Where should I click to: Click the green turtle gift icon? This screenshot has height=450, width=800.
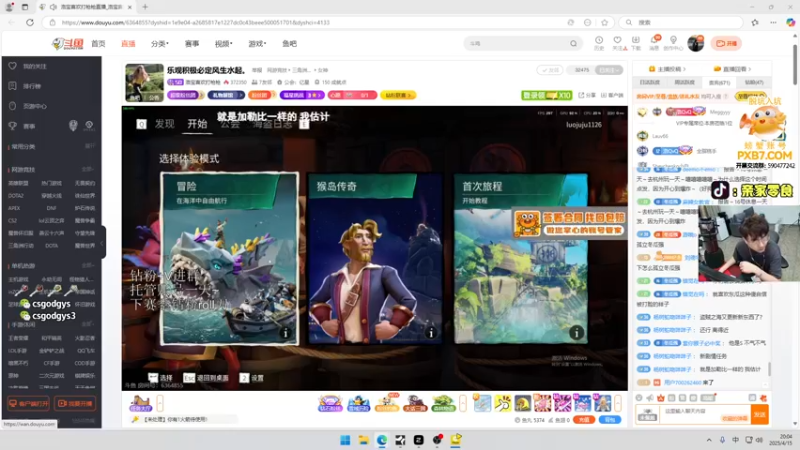coord(443,404)
